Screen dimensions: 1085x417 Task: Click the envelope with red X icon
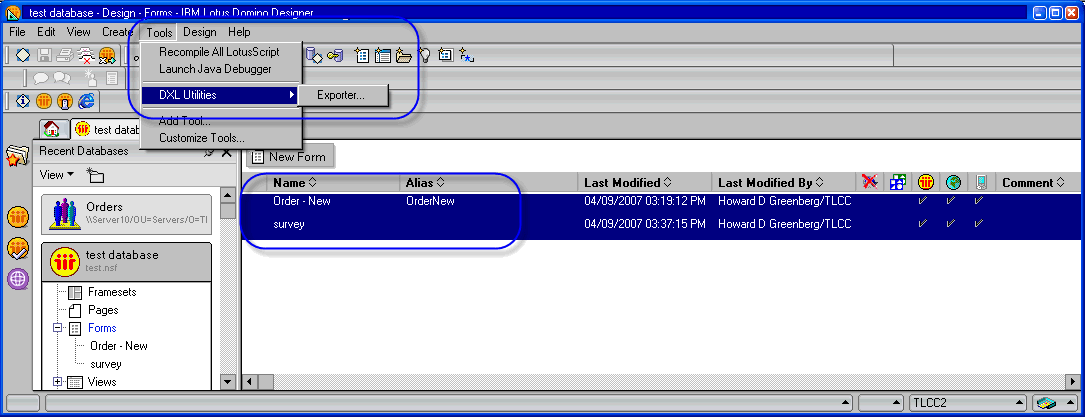click(x=86, y=55)
